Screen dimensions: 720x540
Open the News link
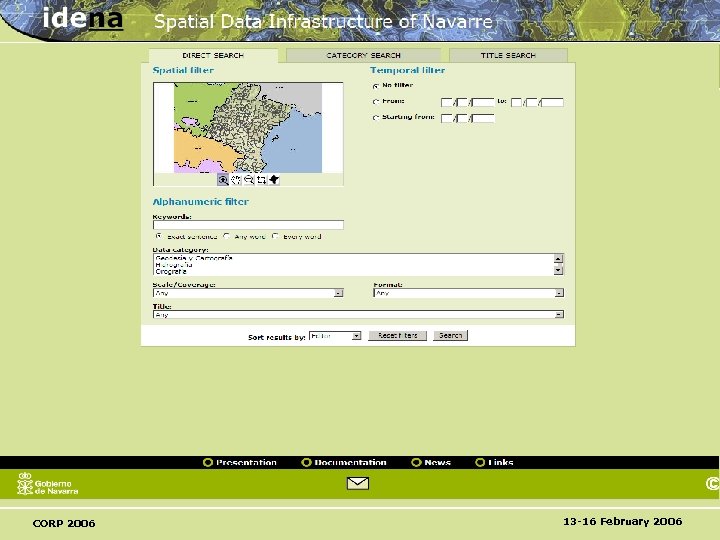(437, 462)
